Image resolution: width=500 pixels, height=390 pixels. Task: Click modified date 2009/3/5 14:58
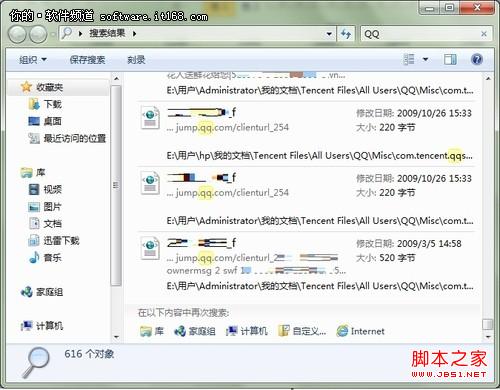pos(429,244)
